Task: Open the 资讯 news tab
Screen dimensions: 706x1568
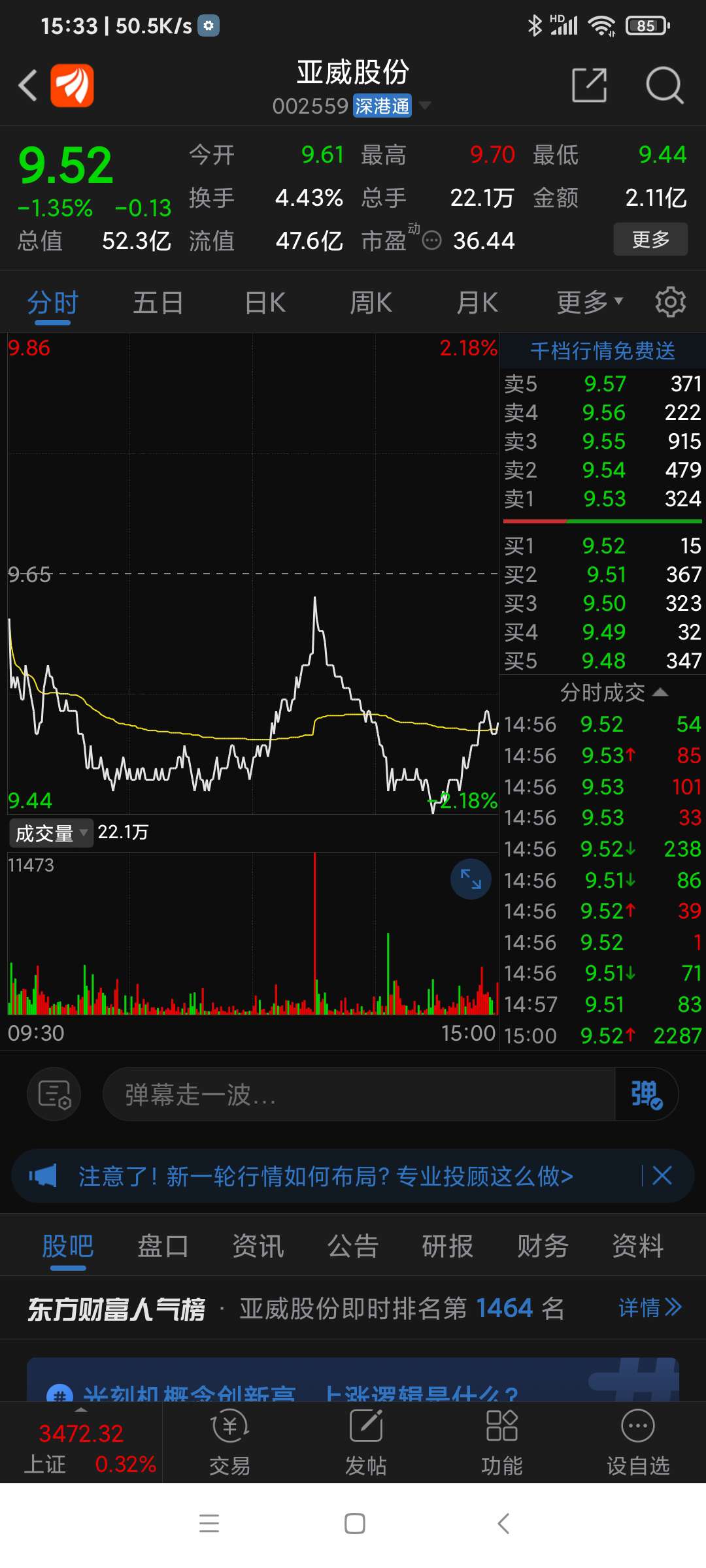Action: click(x=258, y=1246)
